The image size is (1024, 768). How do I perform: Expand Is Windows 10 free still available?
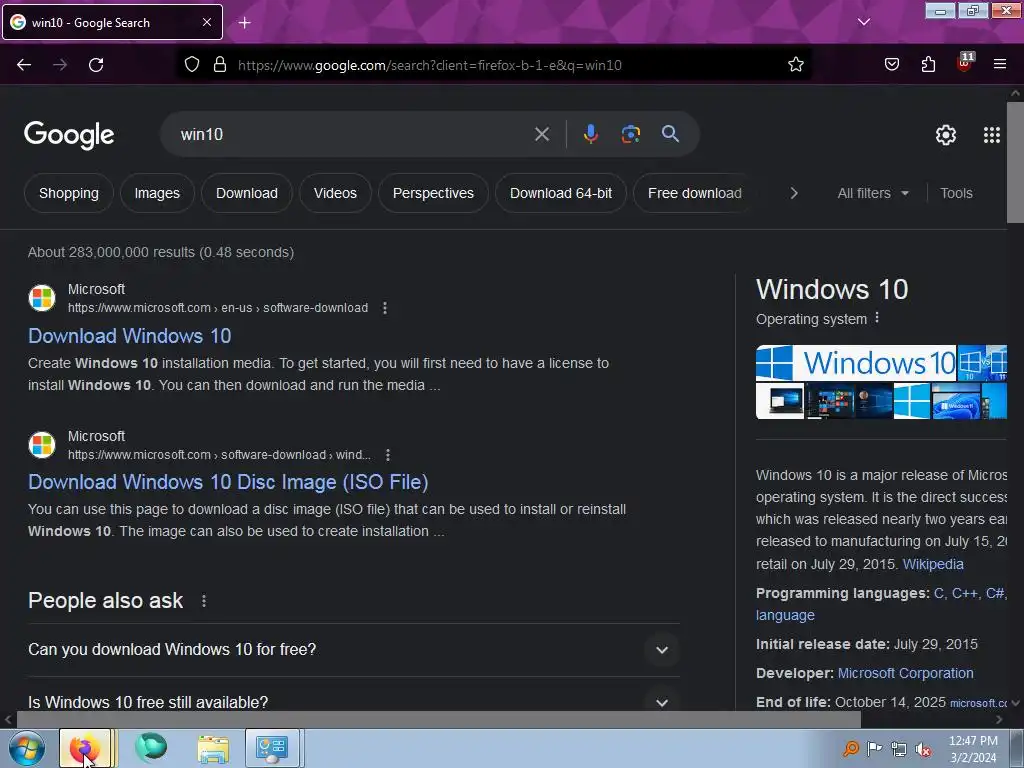(x=353, y=703)
